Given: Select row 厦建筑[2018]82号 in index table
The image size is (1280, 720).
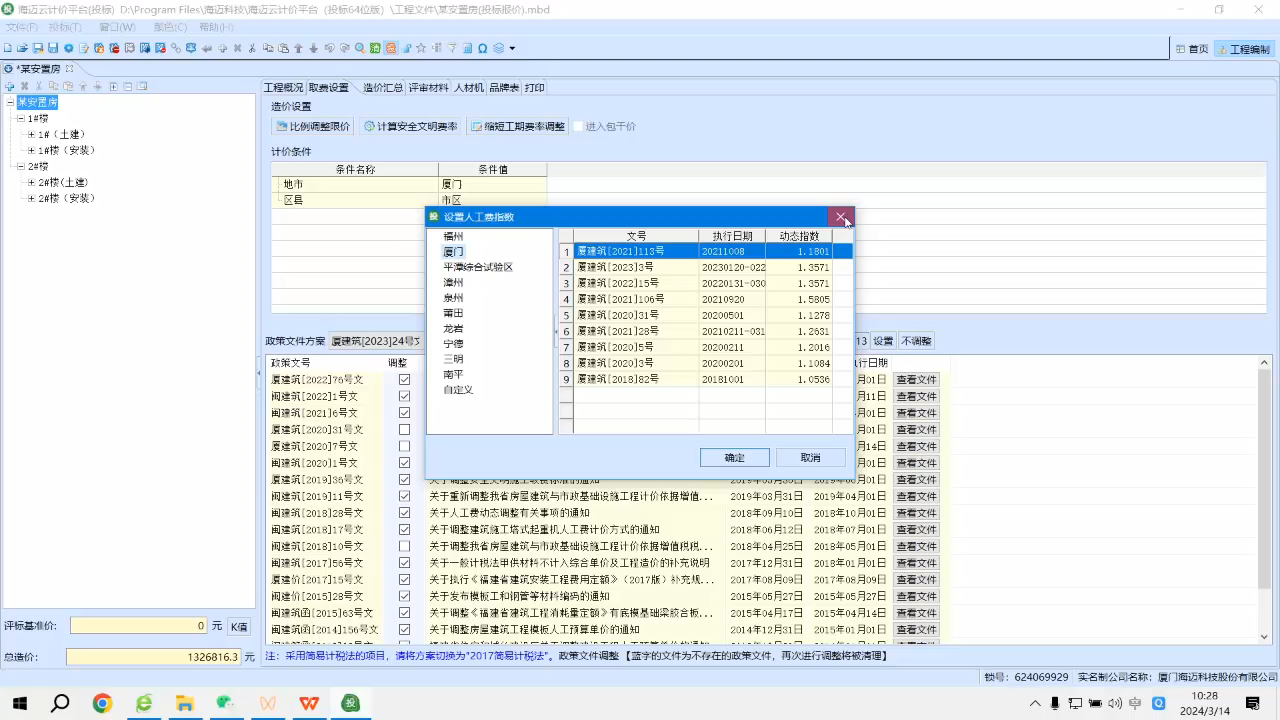Looking at the screenshot, I should 704,380.
